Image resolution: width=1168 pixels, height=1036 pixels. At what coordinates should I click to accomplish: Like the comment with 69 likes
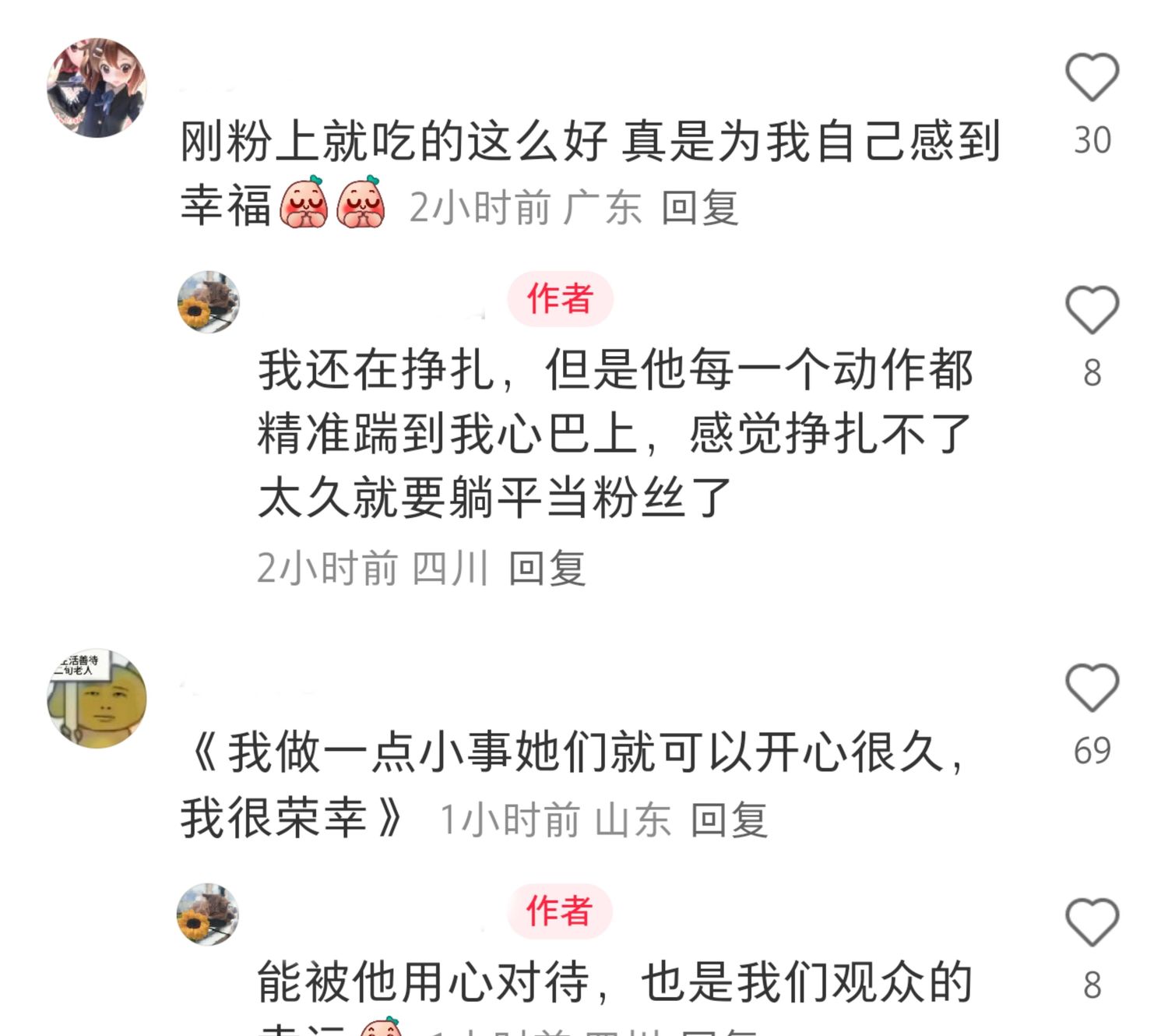1092,687
